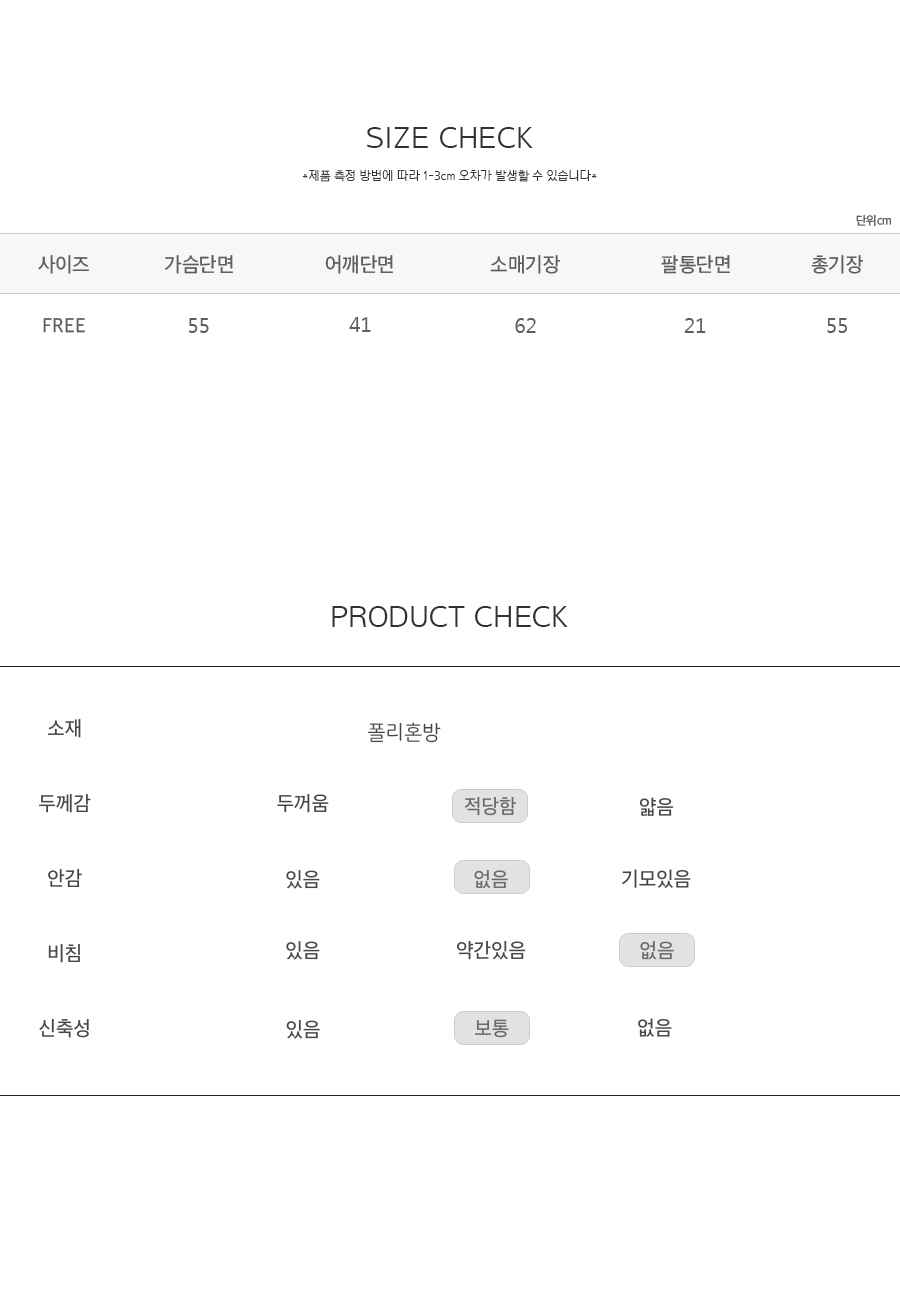Select 두꺼움 in the 두께감 row
Screen dimensions: 900x1300
tap(302, 803)
